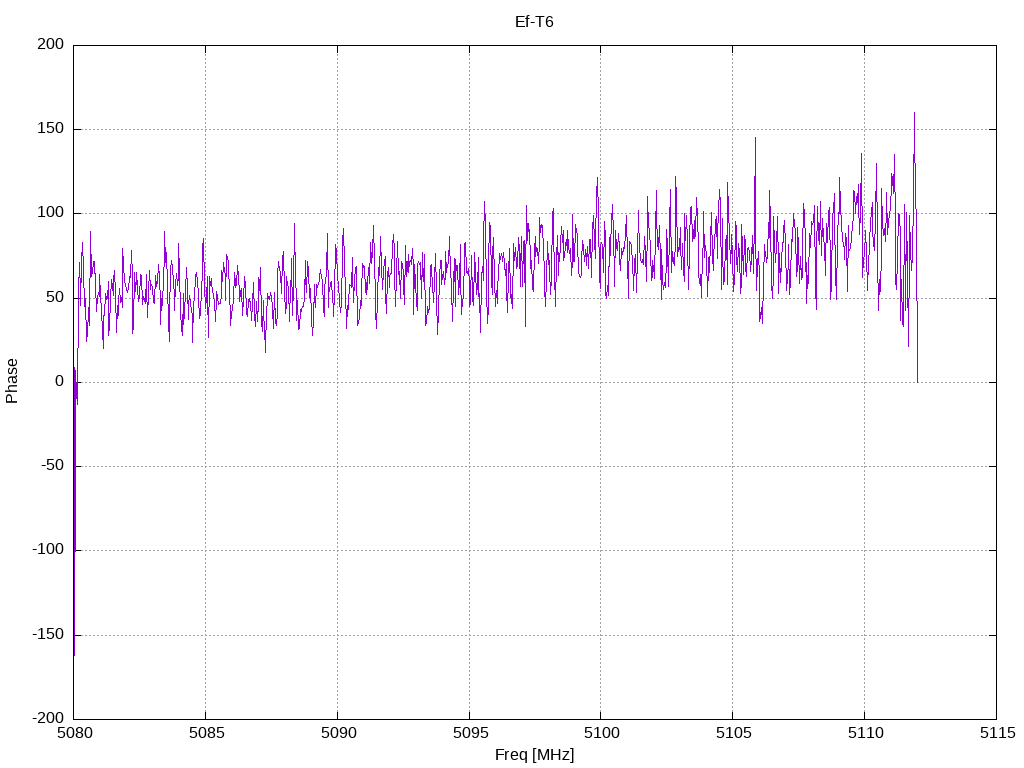Click the highest purple spike near 5112 MHz

point(914,114)
